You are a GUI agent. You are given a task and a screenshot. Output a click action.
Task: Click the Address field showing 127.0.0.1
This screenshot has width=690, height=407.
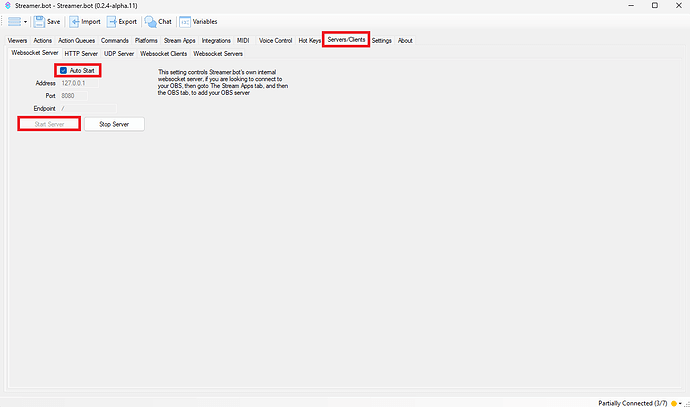click(87, 83)
